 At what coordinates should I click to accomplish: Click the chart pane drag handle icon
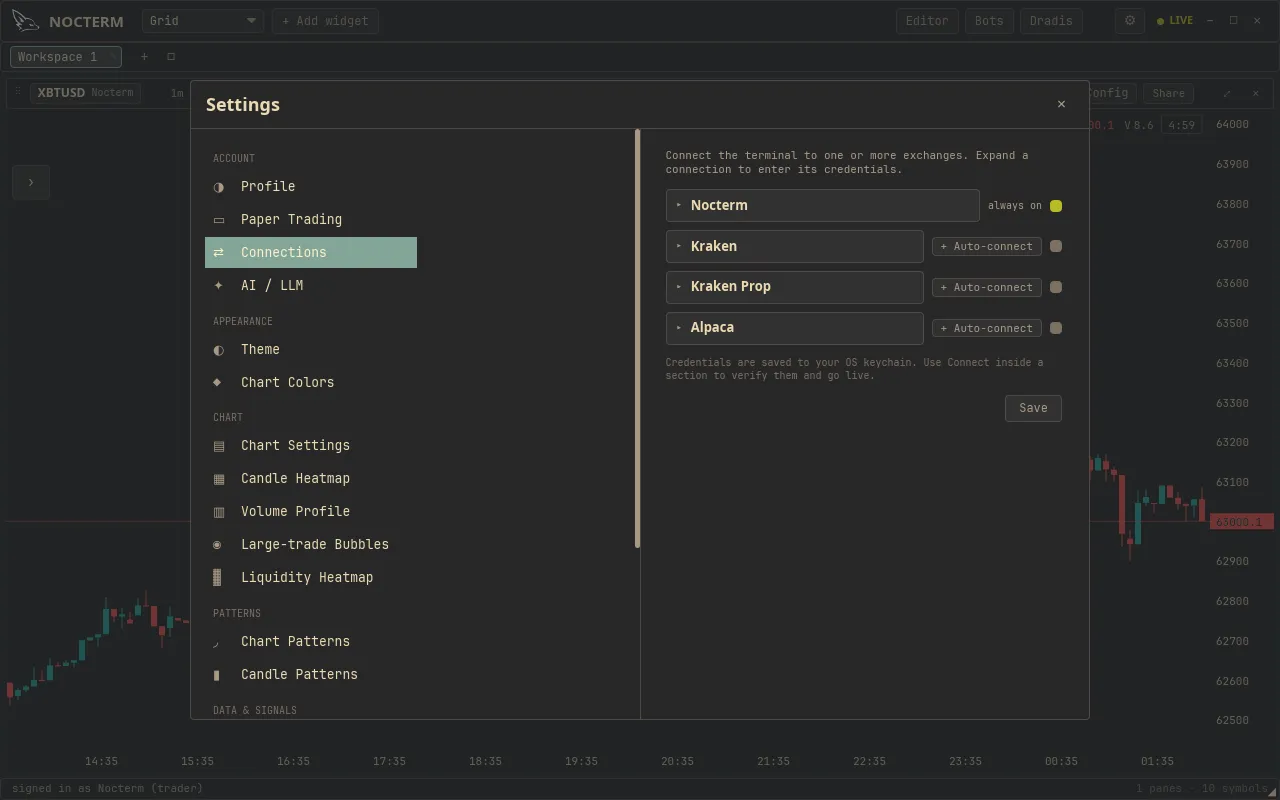pyautogui.click(x=18, y=92)
